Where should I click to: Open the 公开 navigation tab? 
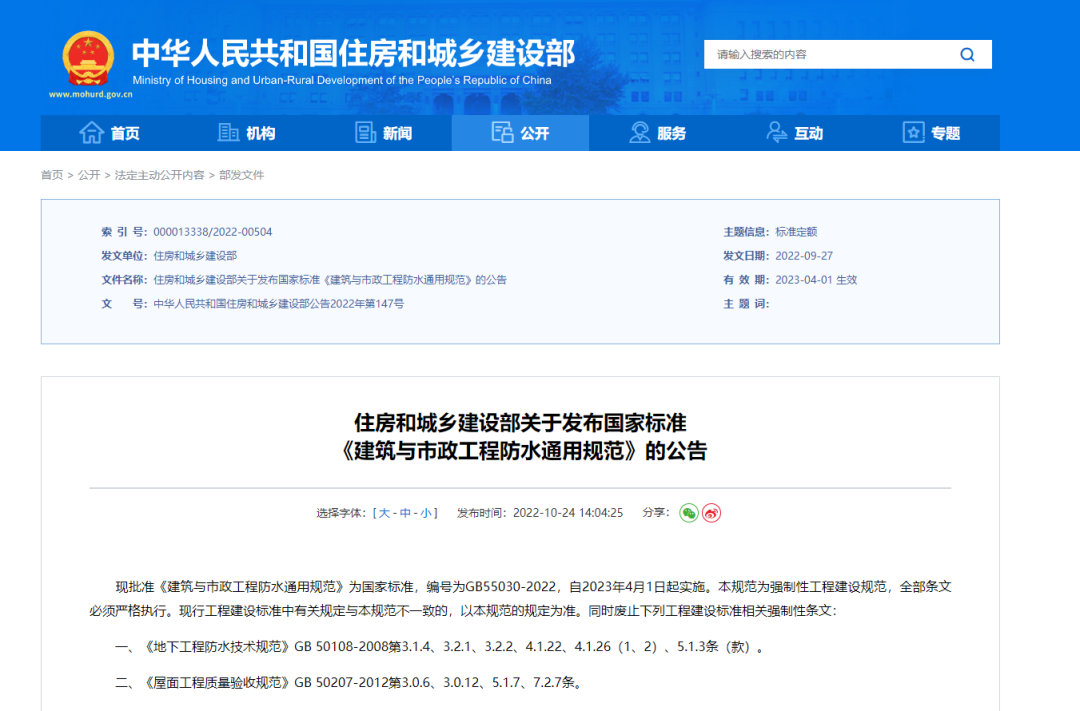pyautogui.click(x=520, y=133)
